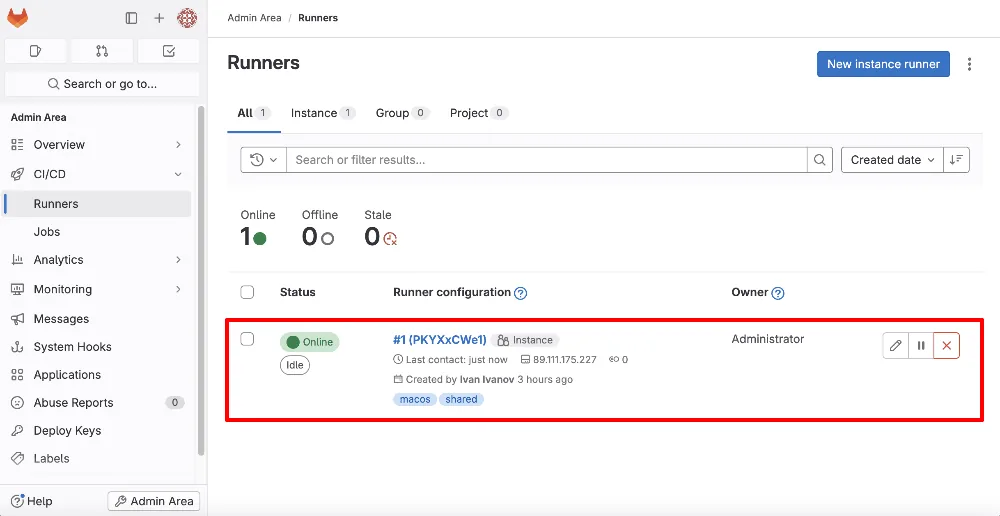Toggle the sort direction icon
Screen dimensions: 1000x516
(x=956, y=160)
